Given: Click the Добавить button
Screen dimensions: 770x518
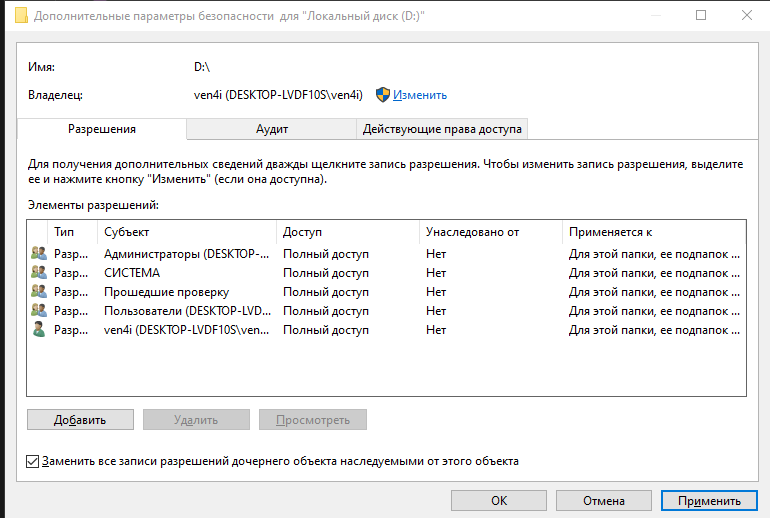Looking at the screenshot, I should point(80,420).
